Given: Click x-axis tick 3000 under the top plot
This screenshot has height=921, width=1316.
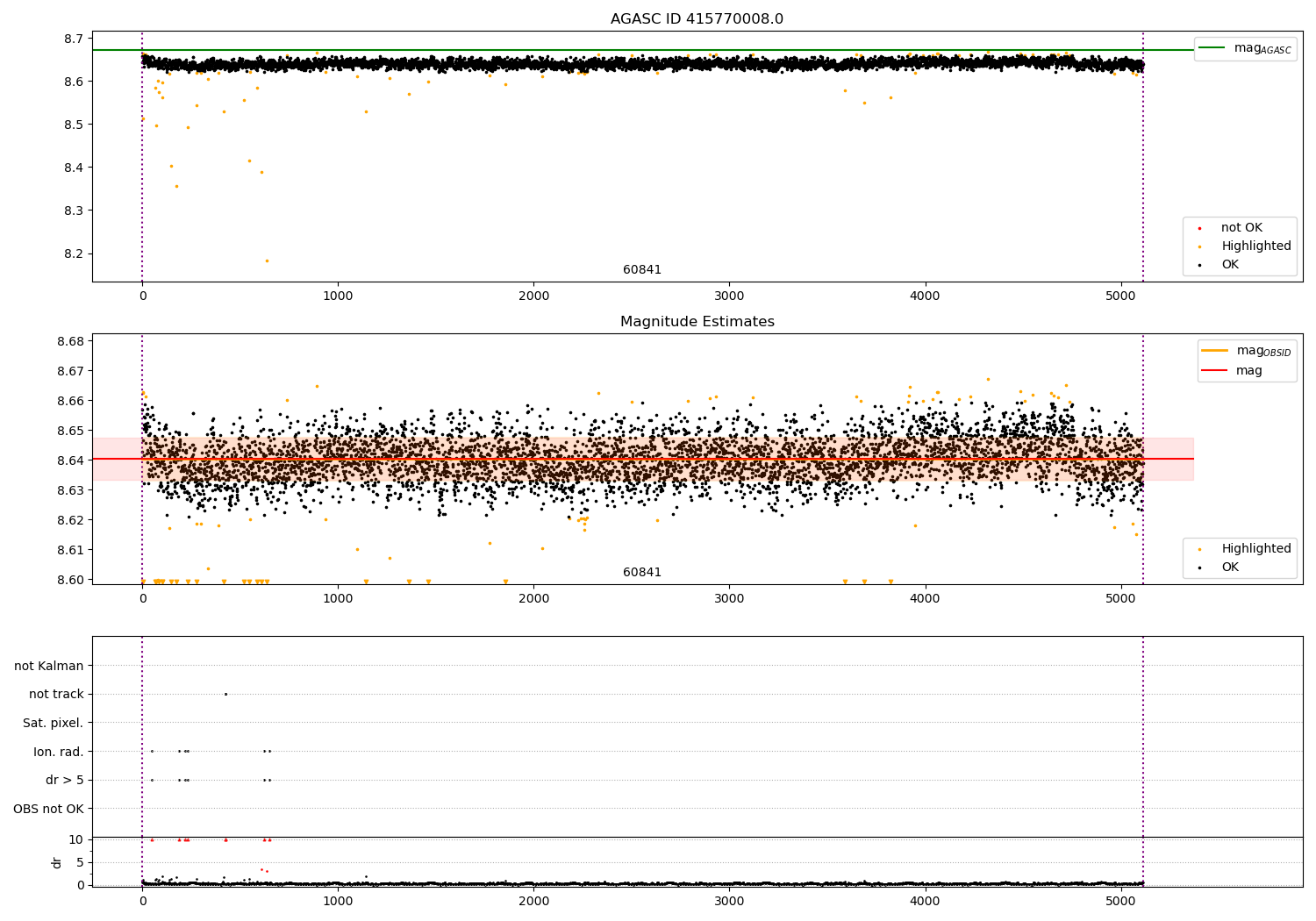Looking at the screenshot, I should coord(729,296).
